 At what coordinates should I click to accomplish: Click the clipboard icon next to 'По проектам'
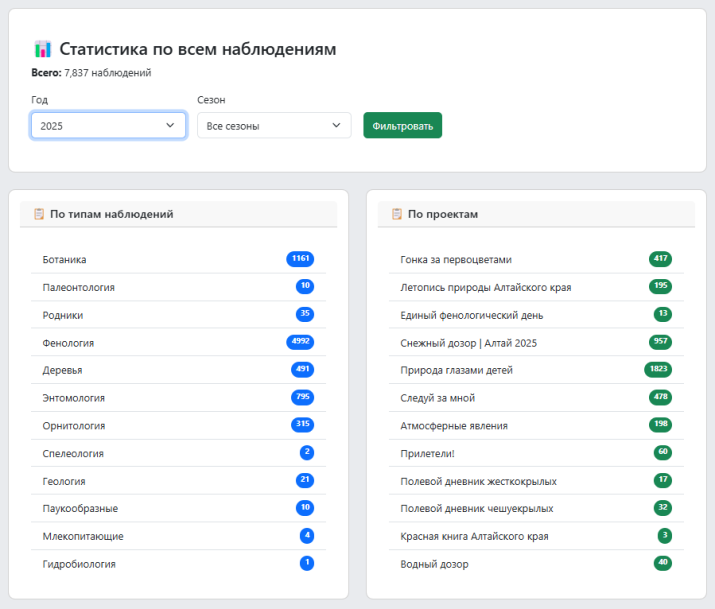396,214
